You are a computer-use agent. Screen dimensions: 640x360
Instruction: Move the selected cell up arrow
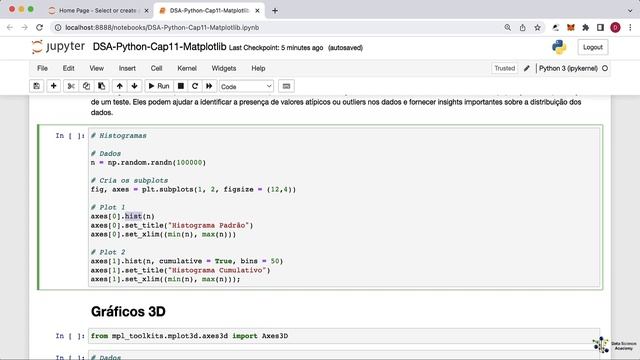click(120, 86)
